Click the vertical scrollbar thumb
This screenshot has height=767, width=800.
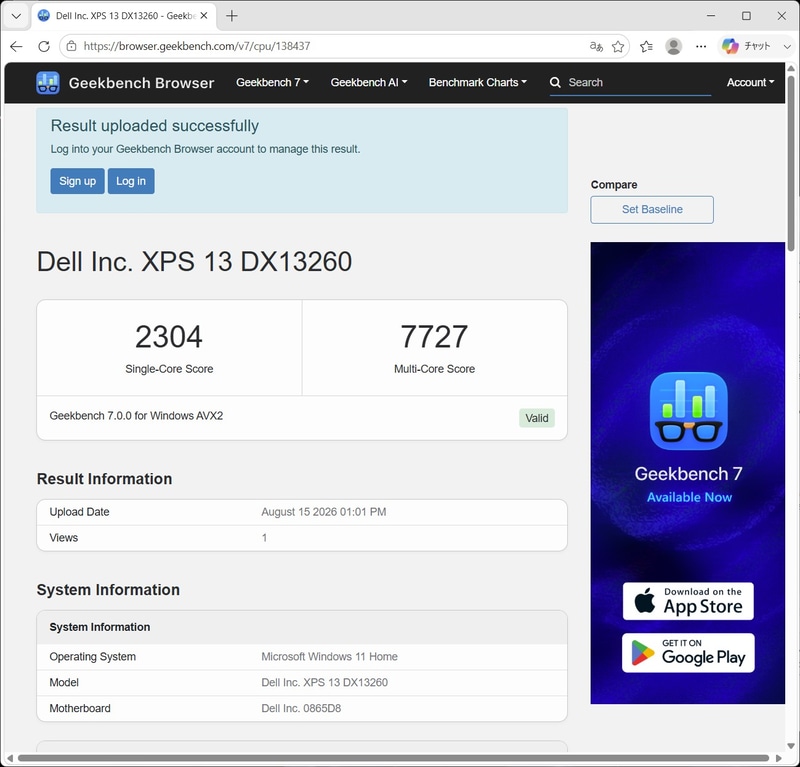pos(791,163)
